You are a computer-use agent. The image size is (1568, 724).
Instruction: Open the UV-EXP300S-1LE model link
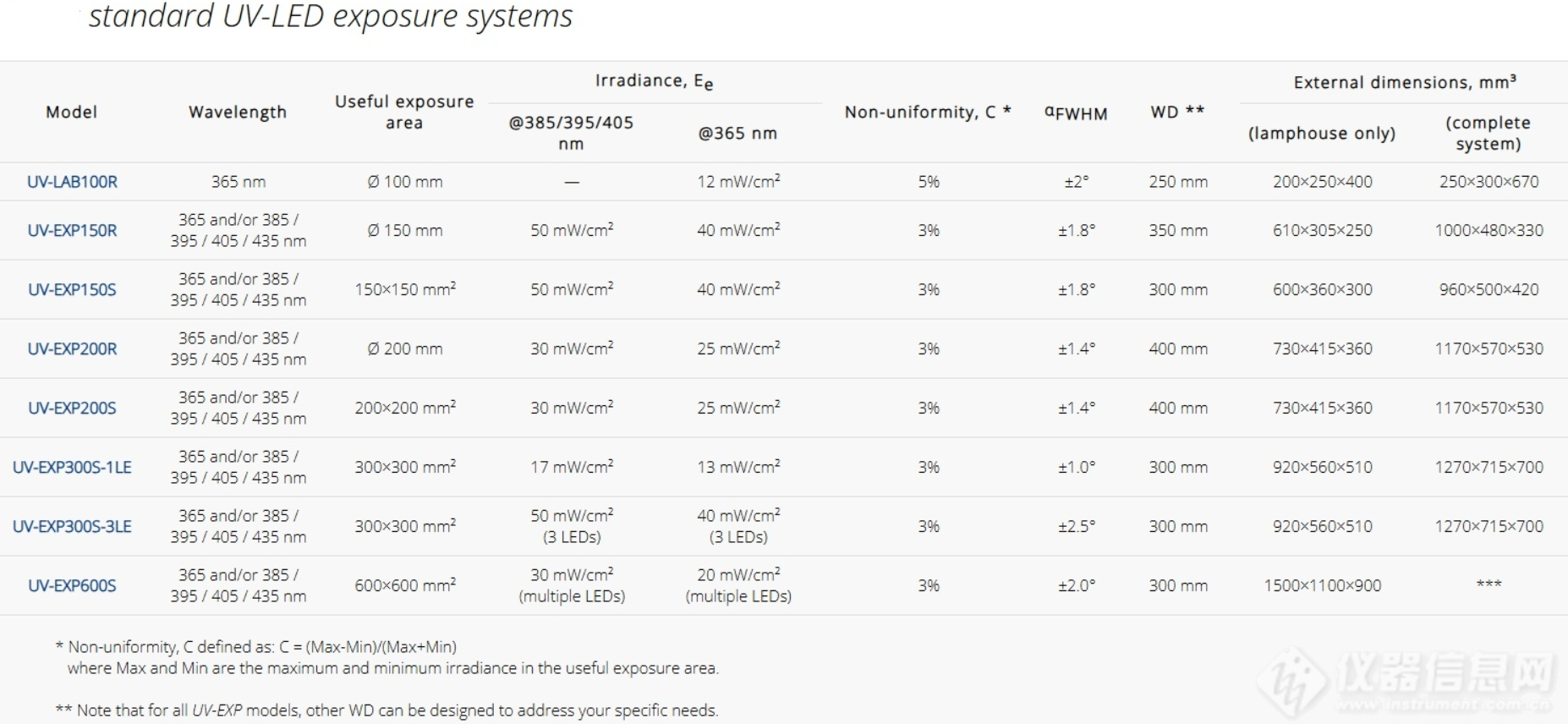coord(72,467)
